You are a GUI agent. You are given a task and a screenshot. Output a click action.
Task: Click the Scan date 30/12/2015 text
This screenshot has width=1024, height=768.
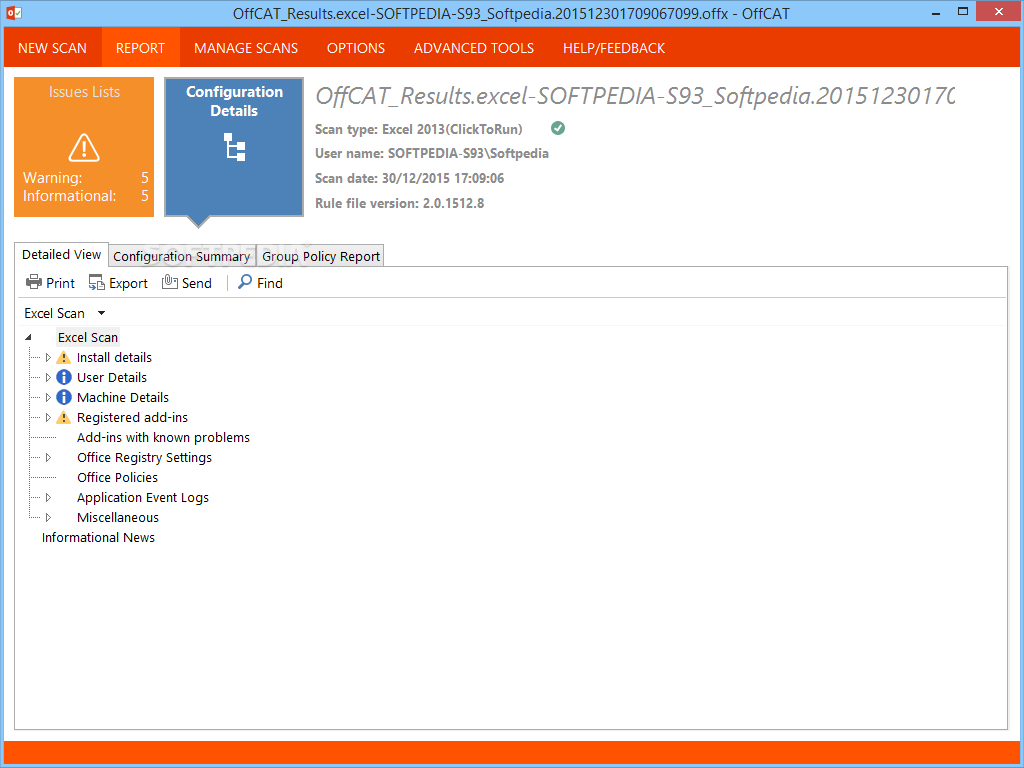coord(409,178)
